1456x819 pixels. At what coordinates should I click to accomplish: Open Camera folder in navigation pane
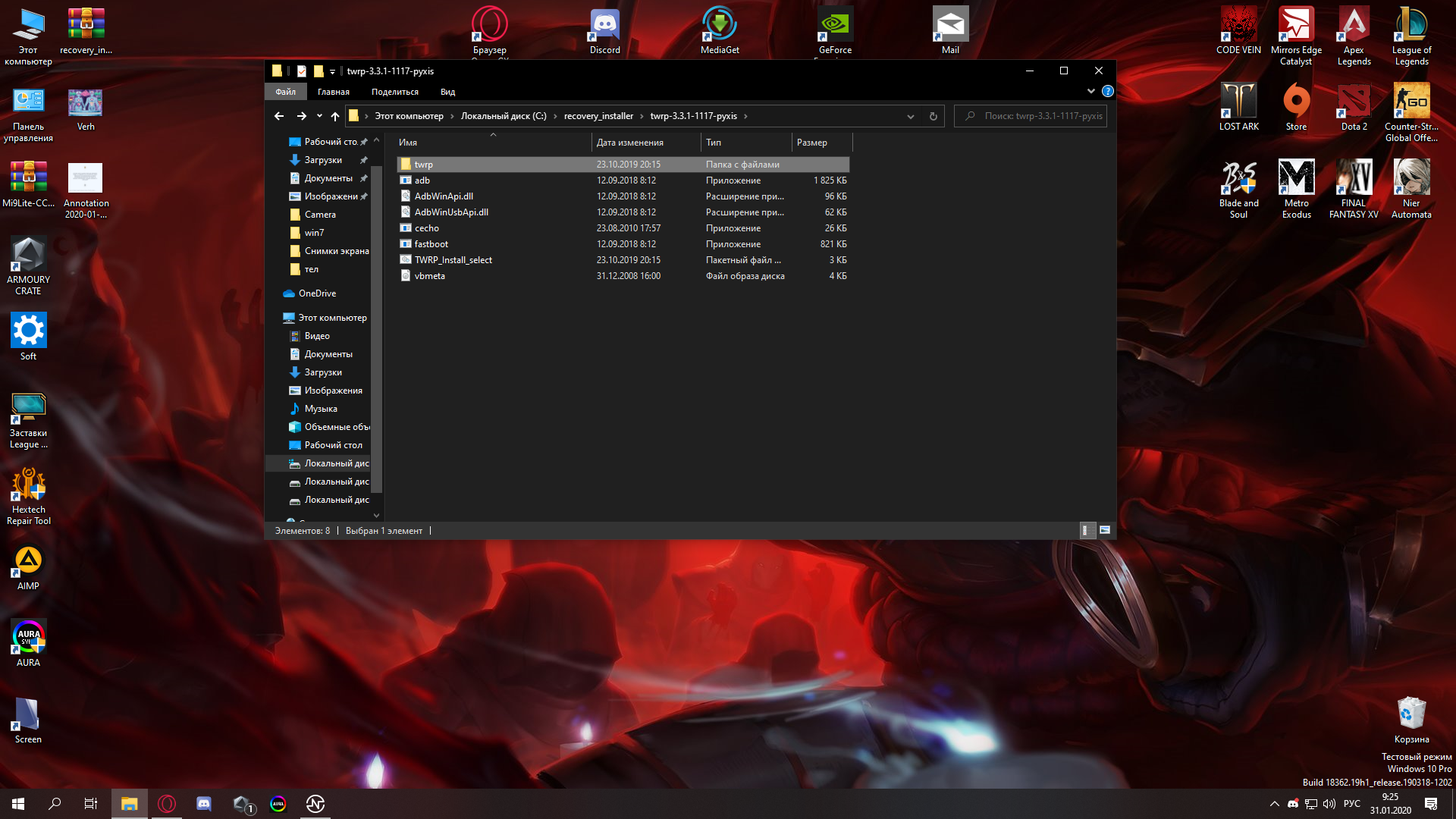(x=320, y=215)
